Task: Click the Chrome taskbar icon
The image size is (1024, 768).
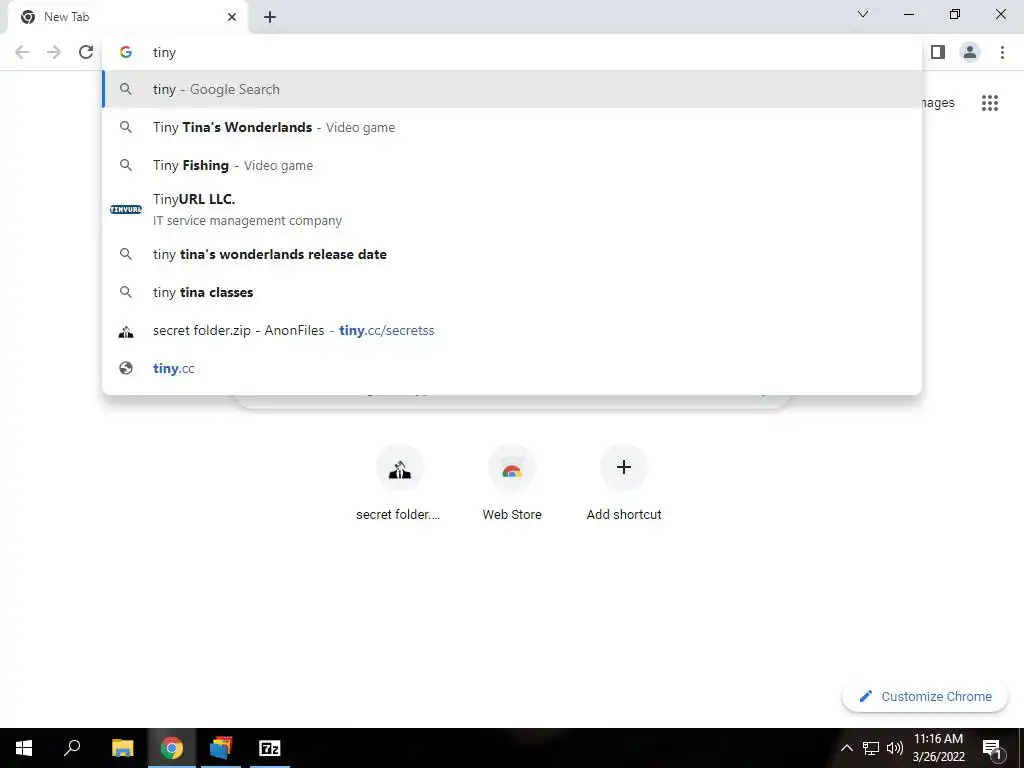Action: tap(172, 748)
